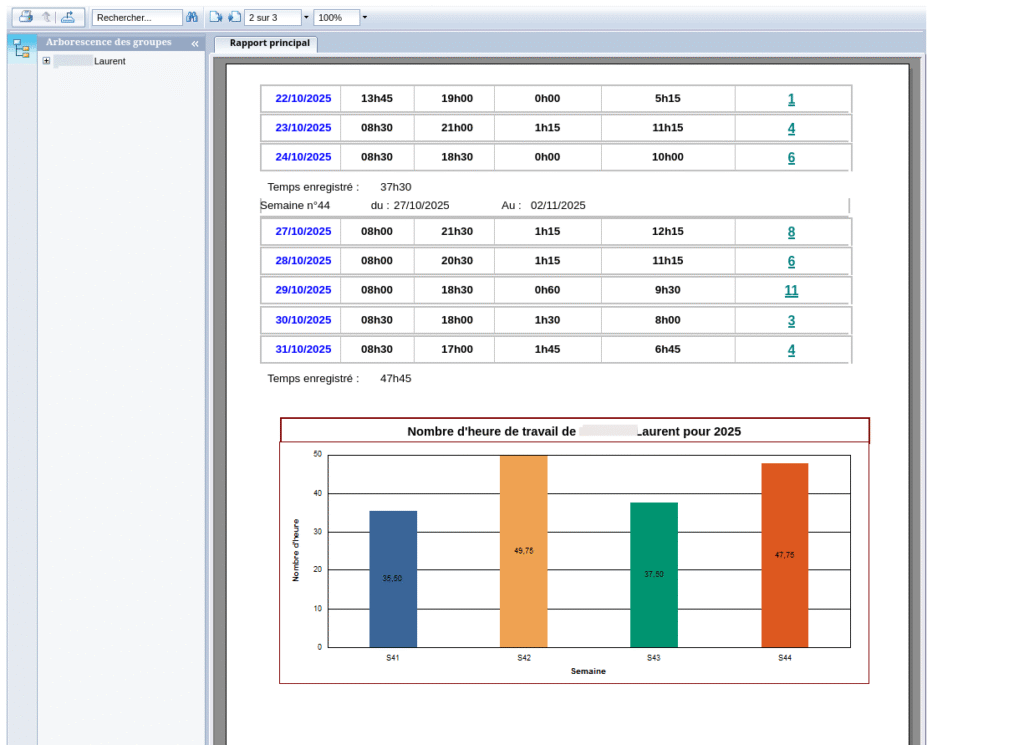This screenshot has height=745, width=1024.
Task: Click the 1h30 cell in the 30/10/2025 row
Action: point(547,320)
